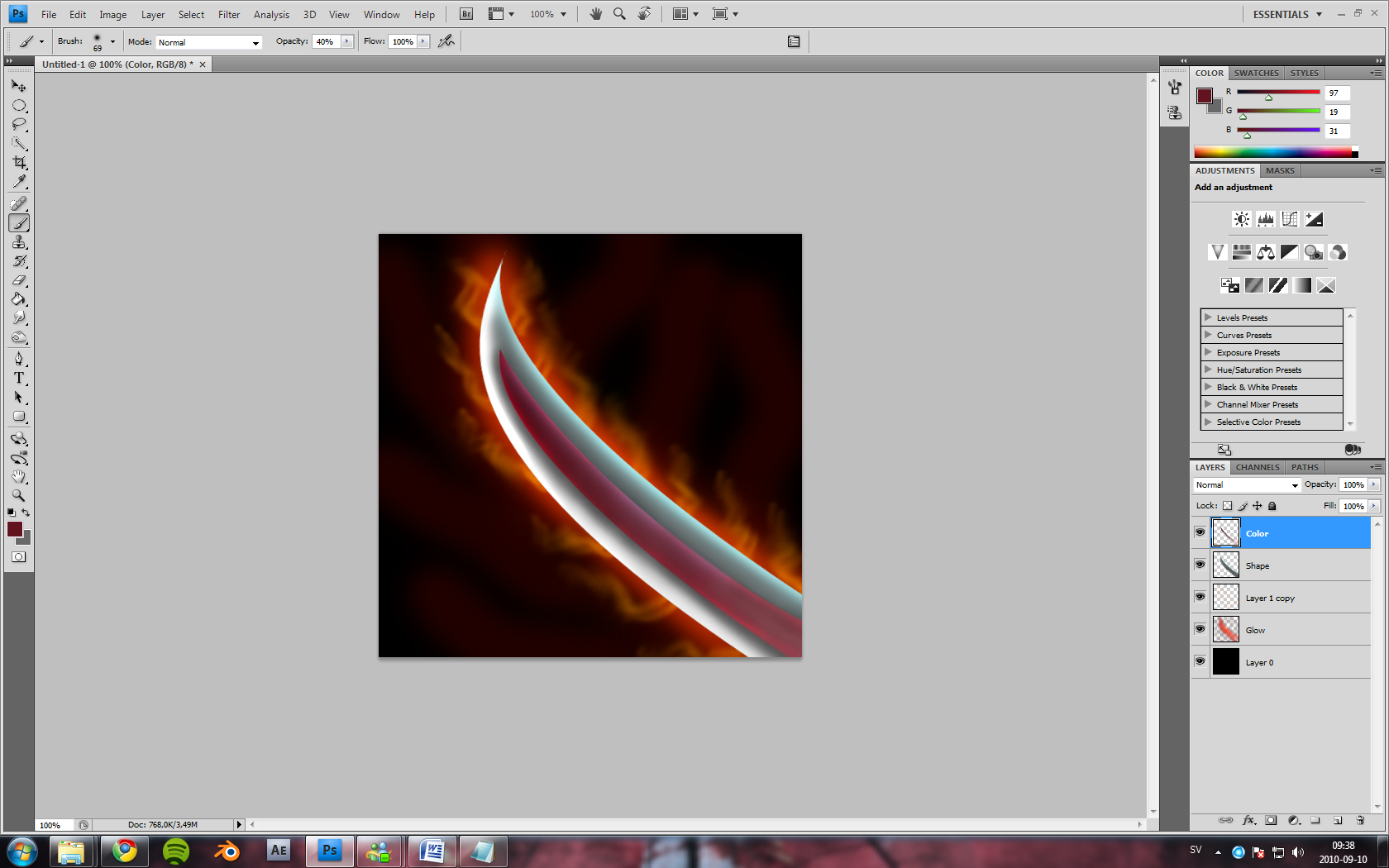This screenshot has width=1389, height=868.
Task: Launch Bridge from the Br icon
Action: point(466,14)
